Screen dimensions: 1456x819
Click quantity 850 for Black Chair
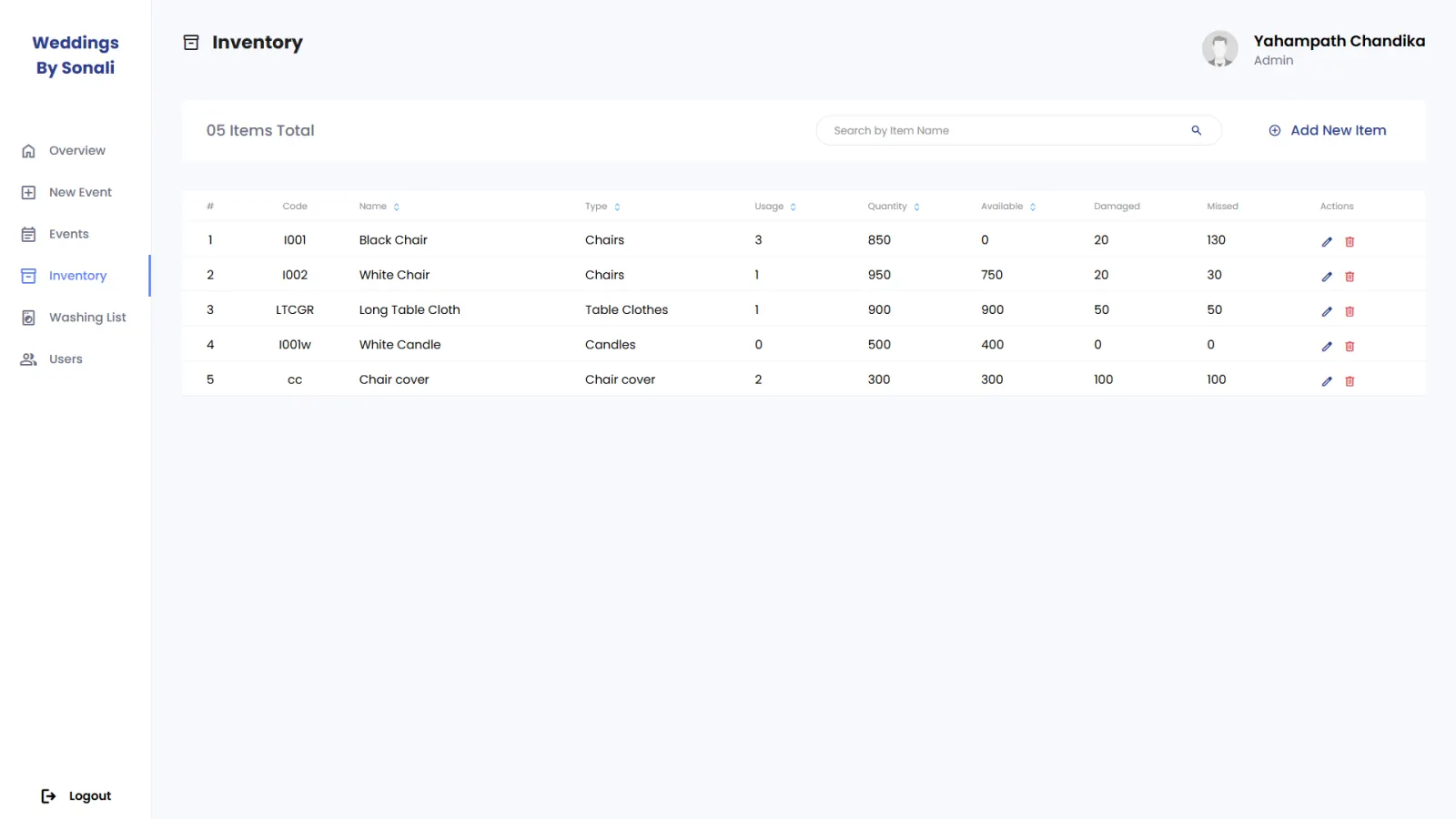coord(879,240)
